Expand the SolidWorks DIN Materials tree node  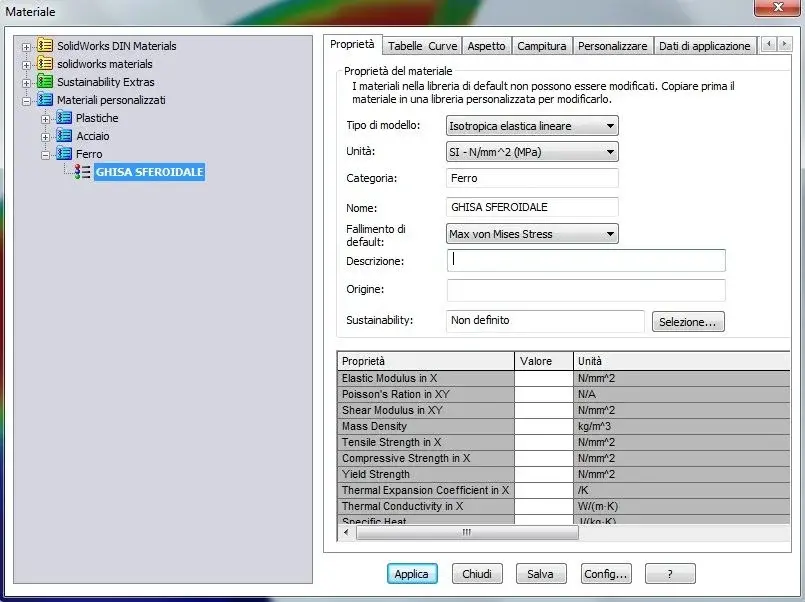click(27, 47)
